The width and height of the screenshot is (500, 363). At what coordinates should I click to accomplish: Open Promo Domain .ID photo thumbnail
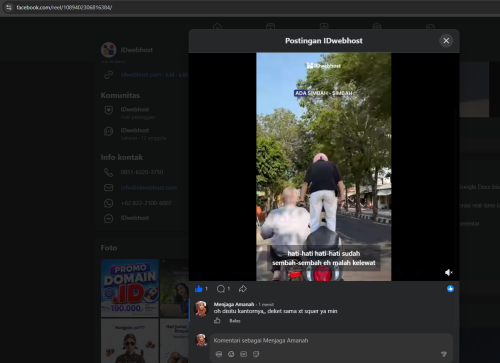[x=130, y=288]
